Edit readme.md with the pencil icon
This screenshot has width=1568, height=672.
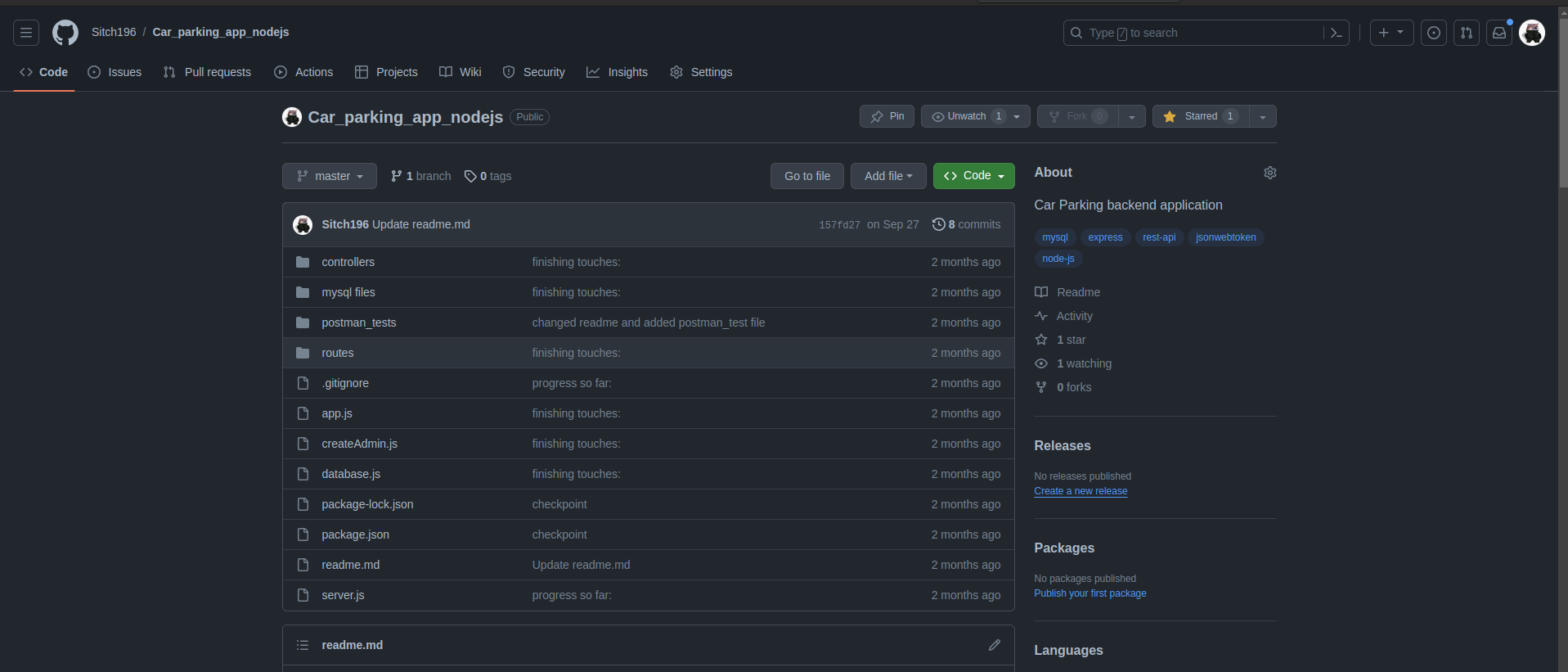(x=995, y=645)
